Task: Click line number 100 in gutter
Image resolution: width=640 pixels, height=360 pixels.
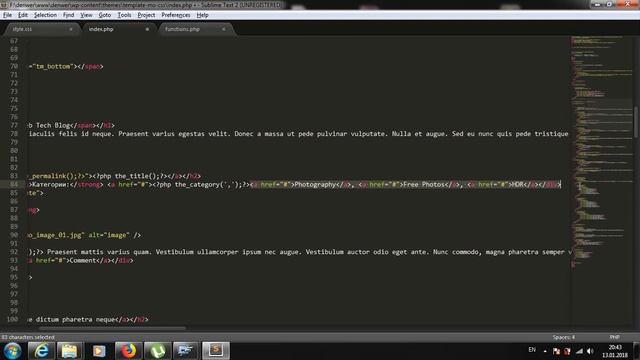Action: (13, 319)
